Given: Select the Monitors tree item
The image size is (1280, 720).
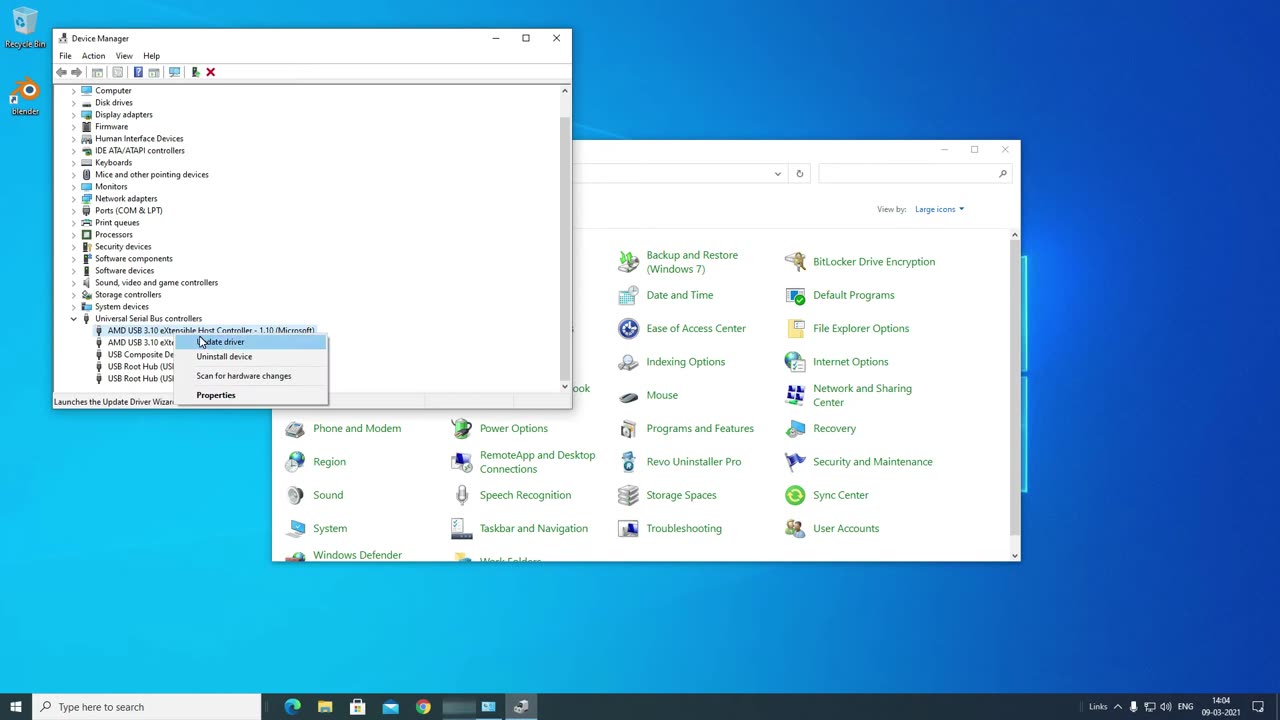Looking at the screenshot, I should (111, 186).
